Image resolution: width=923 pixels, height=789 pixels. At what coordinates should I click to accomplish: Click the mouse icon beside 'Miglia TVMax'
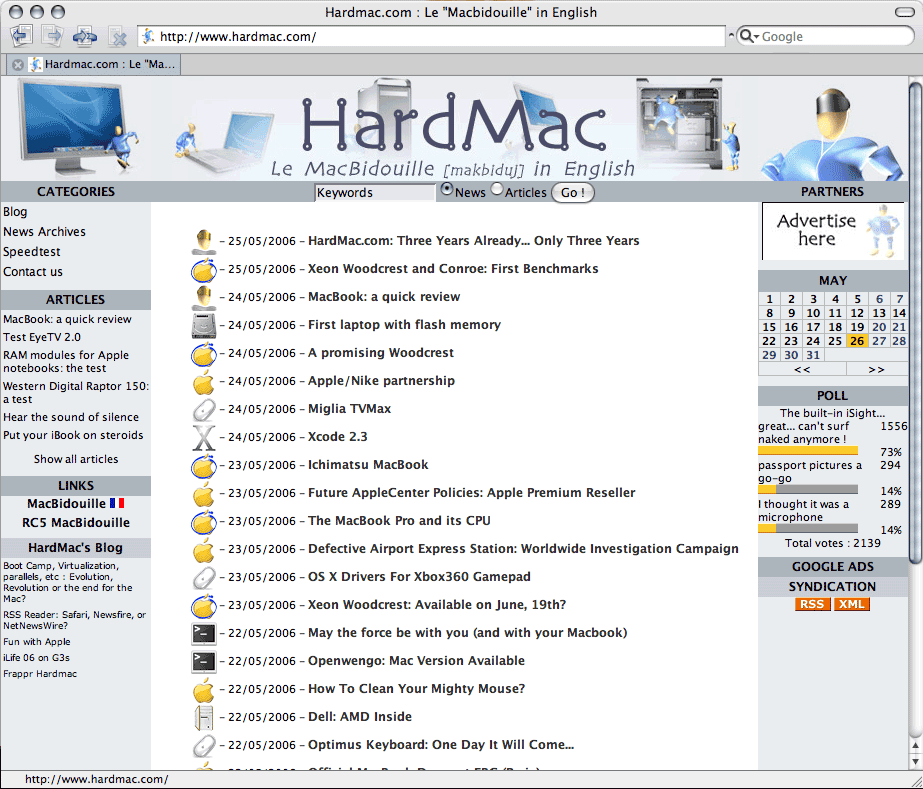[204, 410]
